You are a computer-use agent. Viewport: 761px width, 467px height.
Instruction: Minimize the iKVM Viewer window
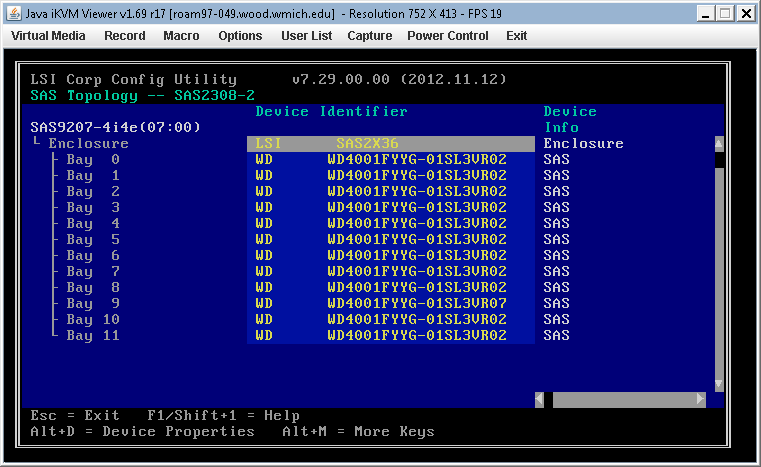coord(706,14)
